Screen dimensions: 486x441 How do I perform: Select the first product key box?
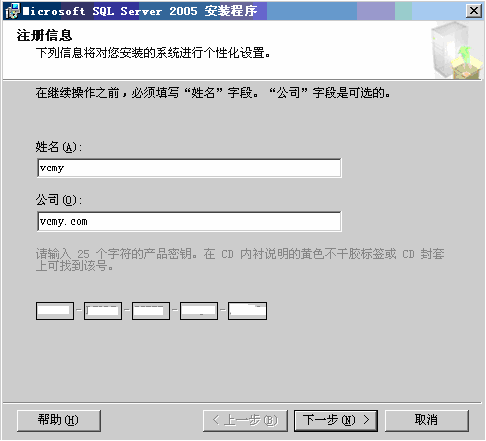pyautogui.click(x=55, y=311)
